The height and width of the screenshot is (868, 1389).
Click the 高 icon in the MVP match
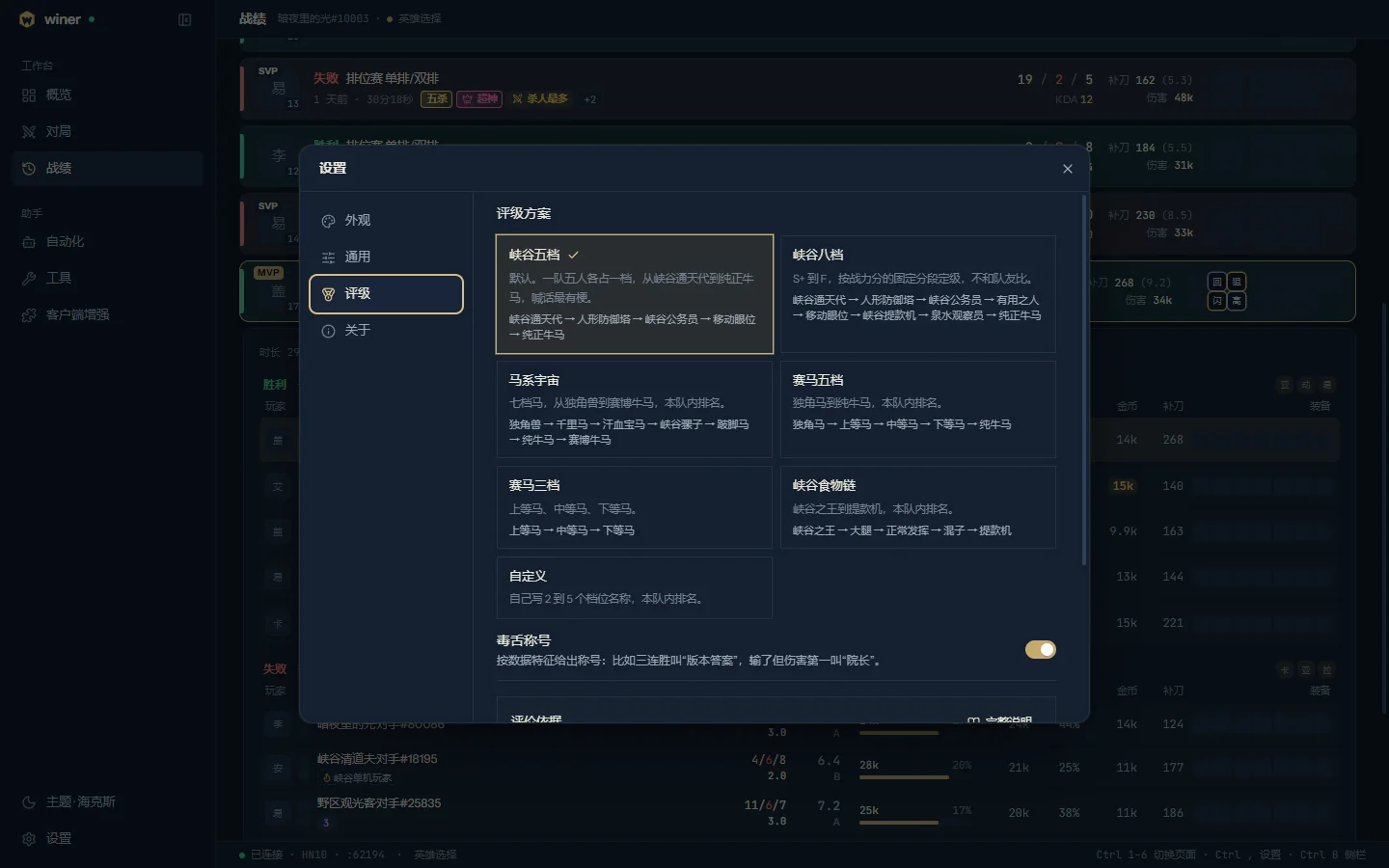point(1237,301)
